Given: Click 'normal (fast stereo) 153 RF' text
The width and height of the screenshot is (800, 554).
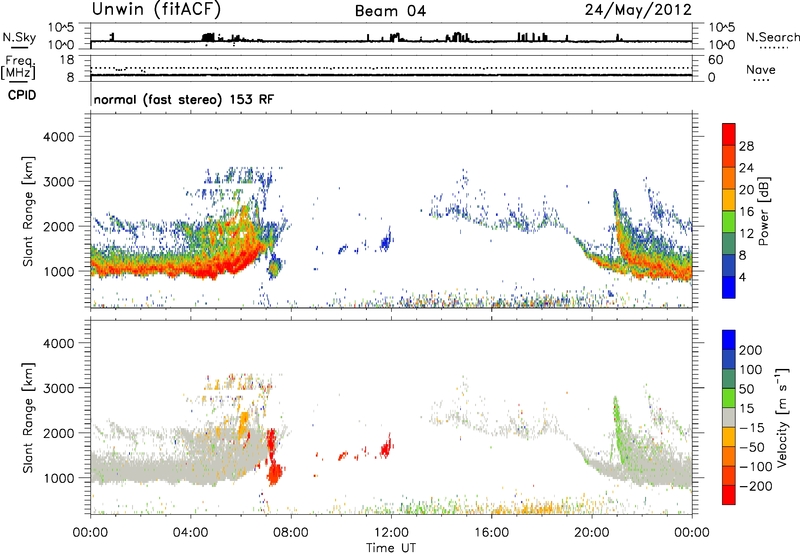Looking at the screenshot, I should (x=184, y=100).
